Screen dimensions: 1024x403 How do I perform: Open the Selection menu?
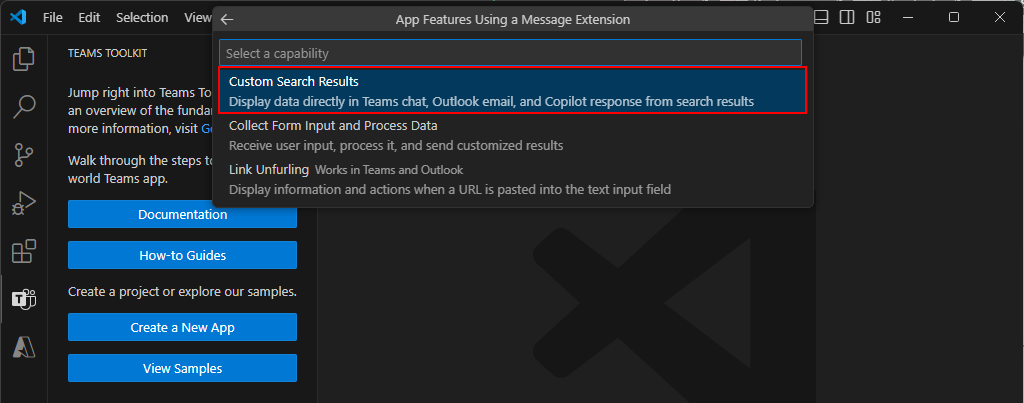click(x=142, y=18)
